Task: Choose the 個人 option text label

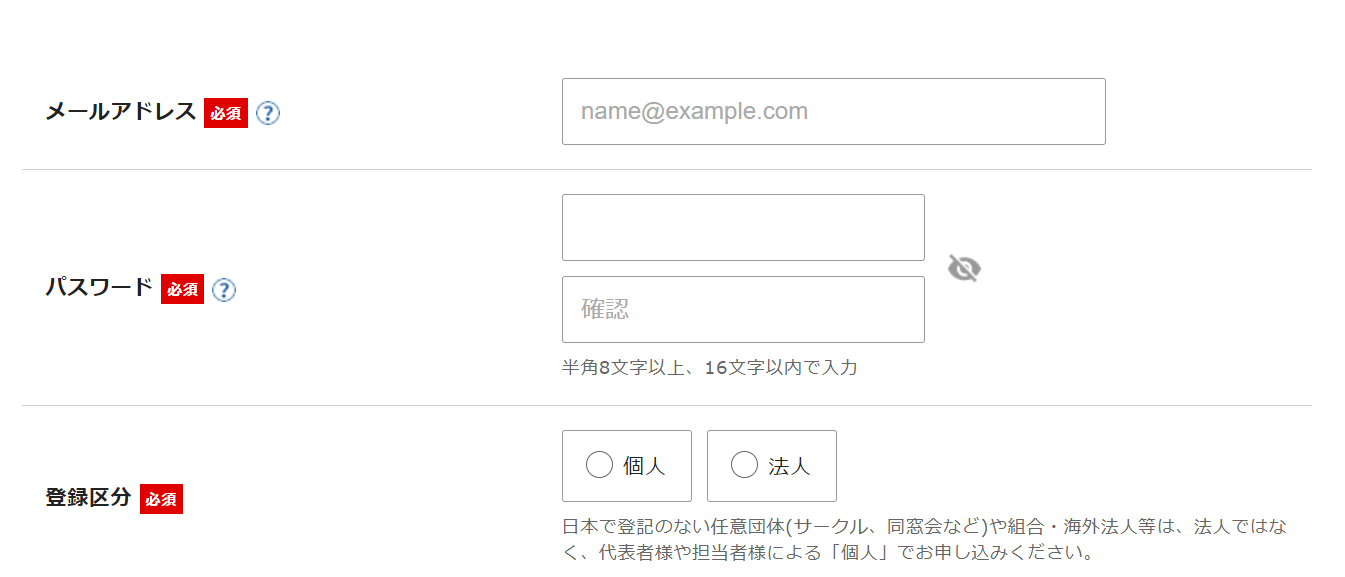Action: pyautogui.click(x=644, y=466)
